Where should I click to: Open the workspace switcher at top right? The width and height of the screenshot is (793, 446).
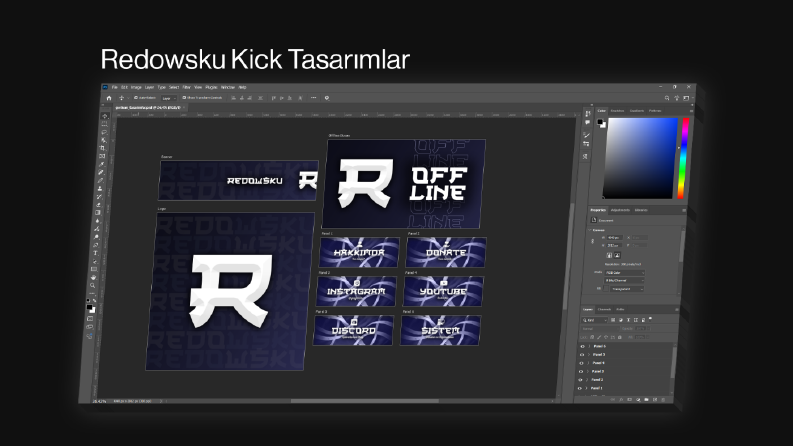click(686, 98)
